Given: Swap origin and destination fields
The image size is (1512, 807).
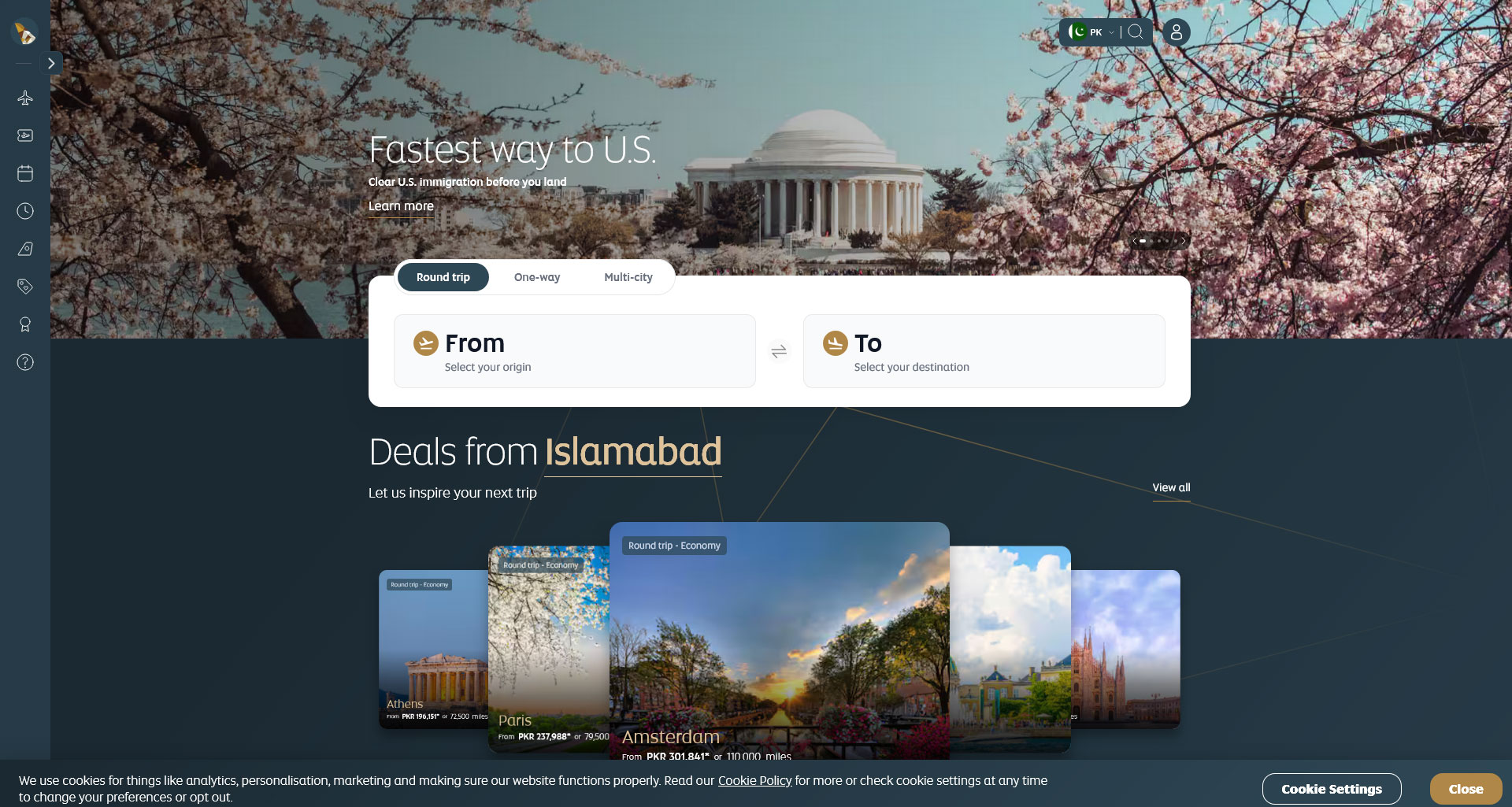Looking at the screenshot, I should tap(779, 351).
